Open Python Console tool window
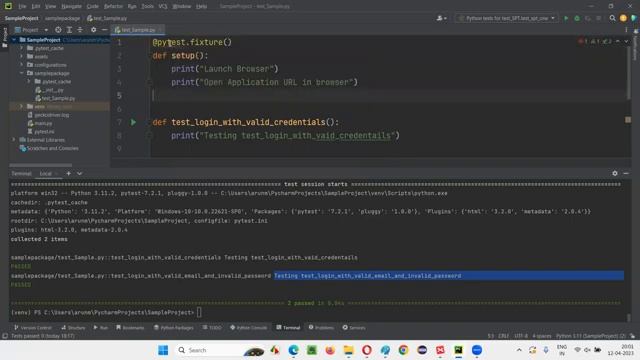Viewport: 640px width, 360px height. [248, 327]
